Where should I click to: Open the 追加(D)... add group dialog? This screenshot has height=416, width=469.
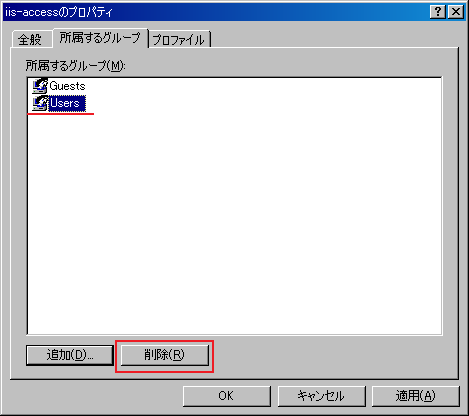coord(70,355)
